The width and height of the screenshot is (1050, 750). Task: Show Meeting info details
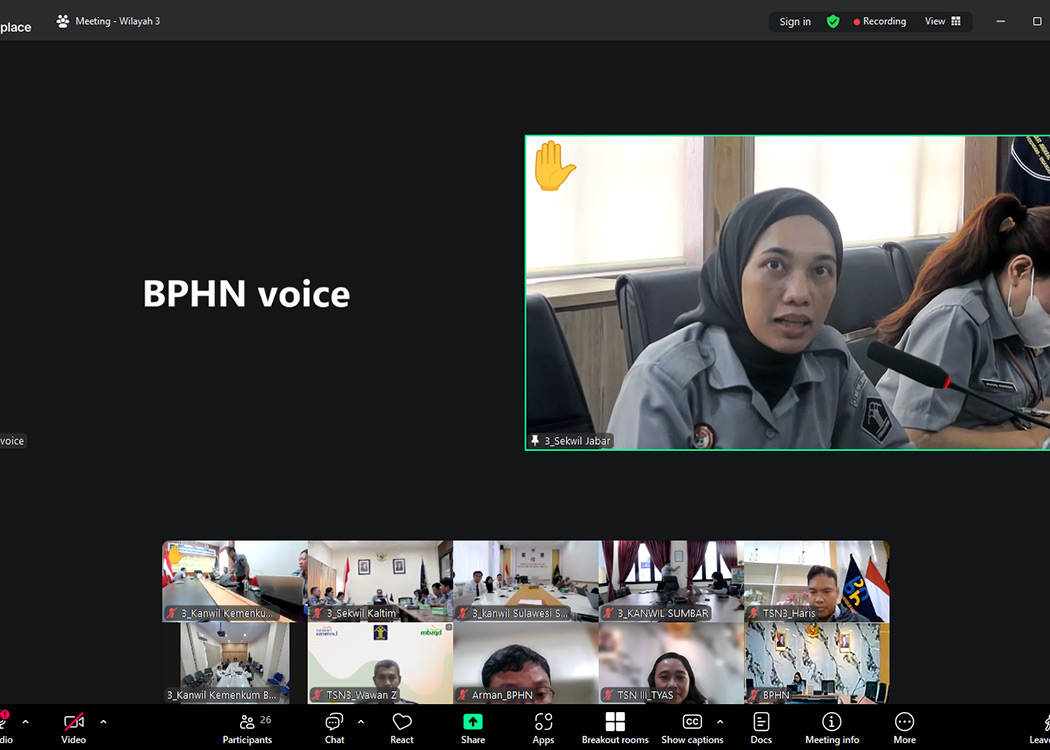point(832,728)
